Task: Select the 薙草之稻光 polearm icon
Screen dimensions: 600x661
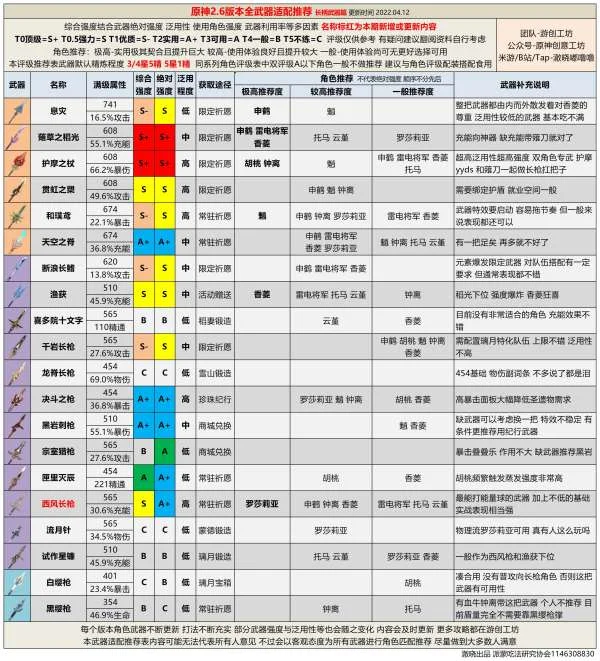Action: tap(17, 136)
